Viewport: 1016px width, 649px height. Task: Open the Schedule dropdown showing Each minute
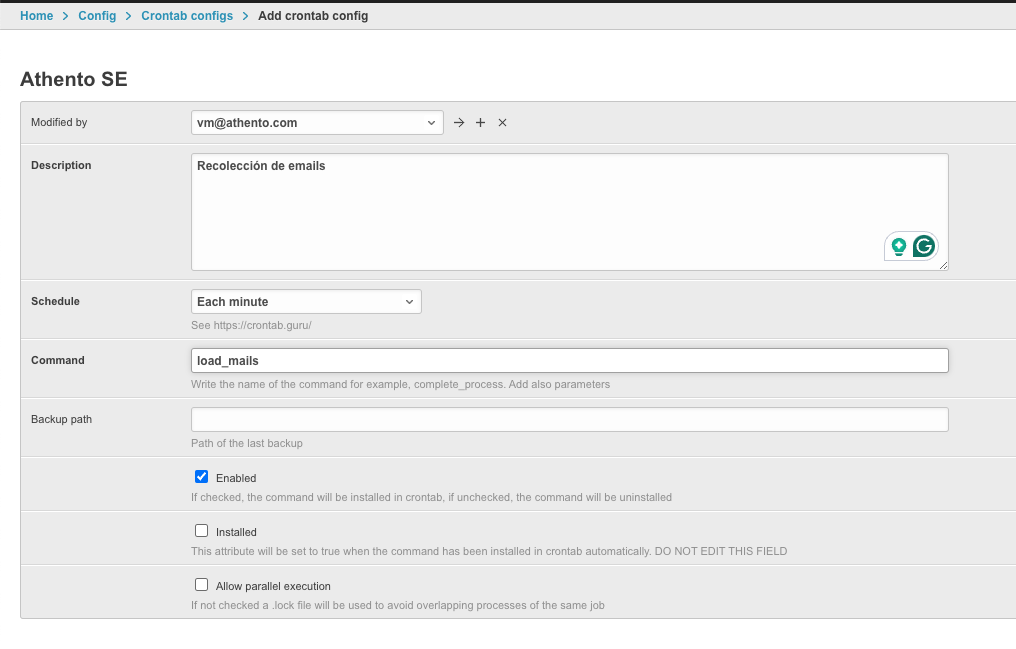tap(306, 301)
